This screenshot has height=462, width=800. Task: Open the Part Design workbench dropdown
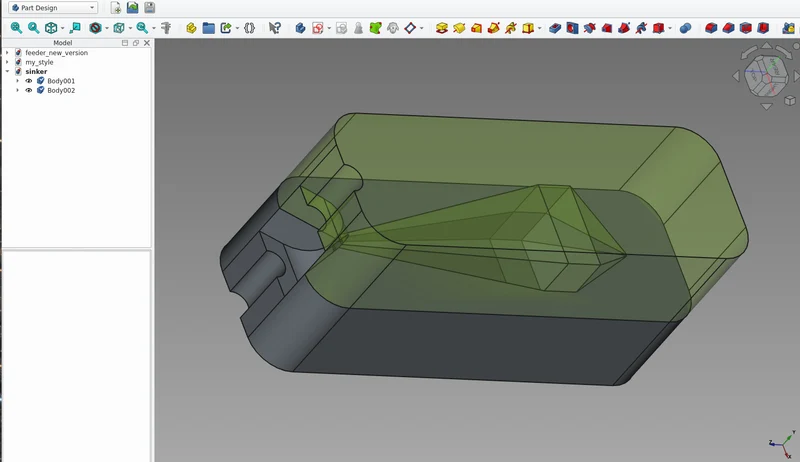pyautogui.click(x=53, y=8)
